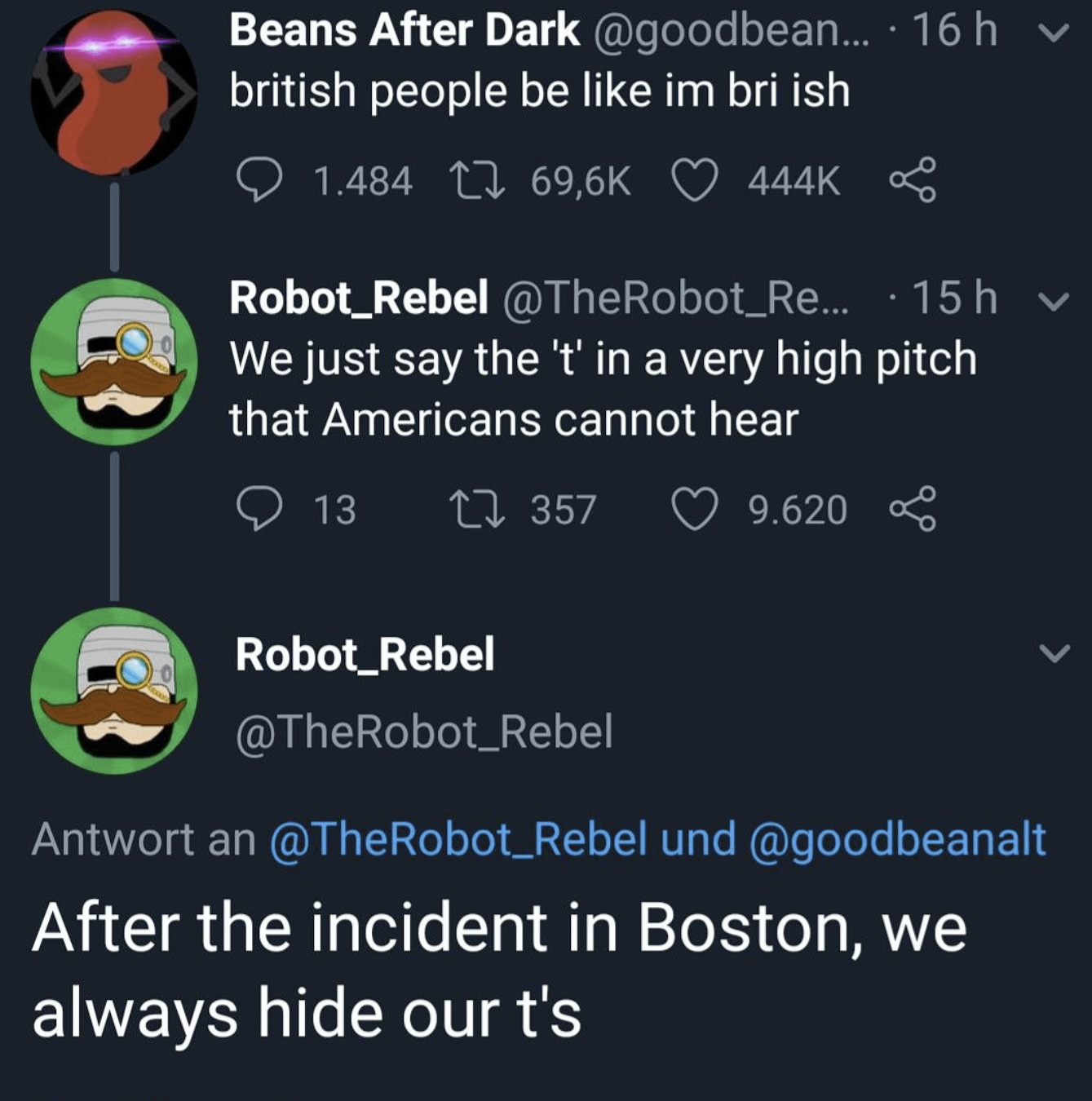This screenshot has width=1092, height=1101.
Task: Like the tweet with 9.620 likes
Action: [694, 509]
